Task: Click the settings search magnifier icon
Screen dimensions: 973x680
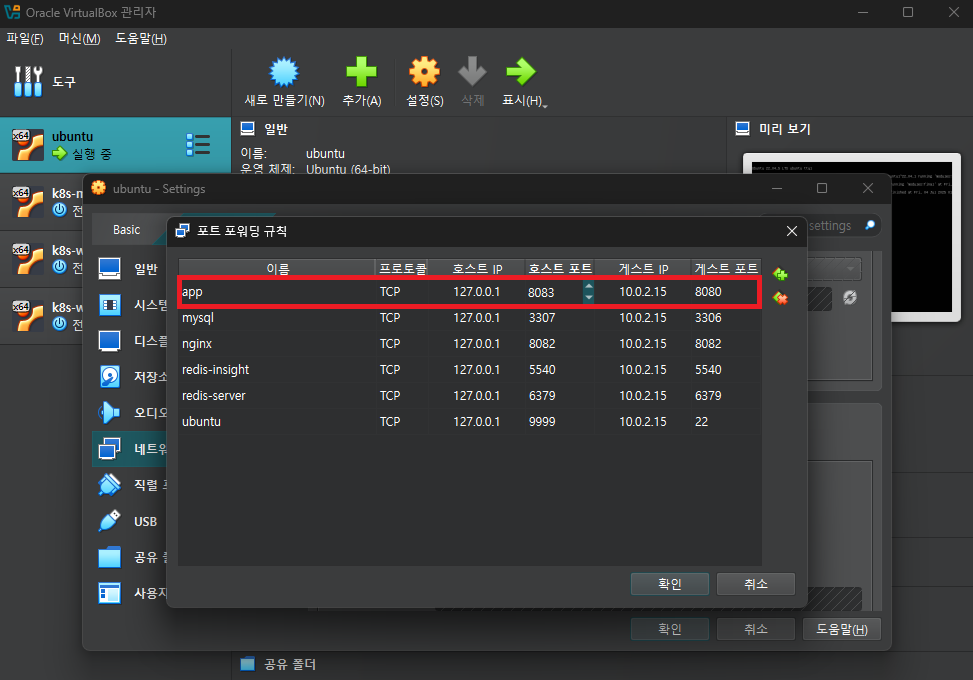Action: (870, 225)
